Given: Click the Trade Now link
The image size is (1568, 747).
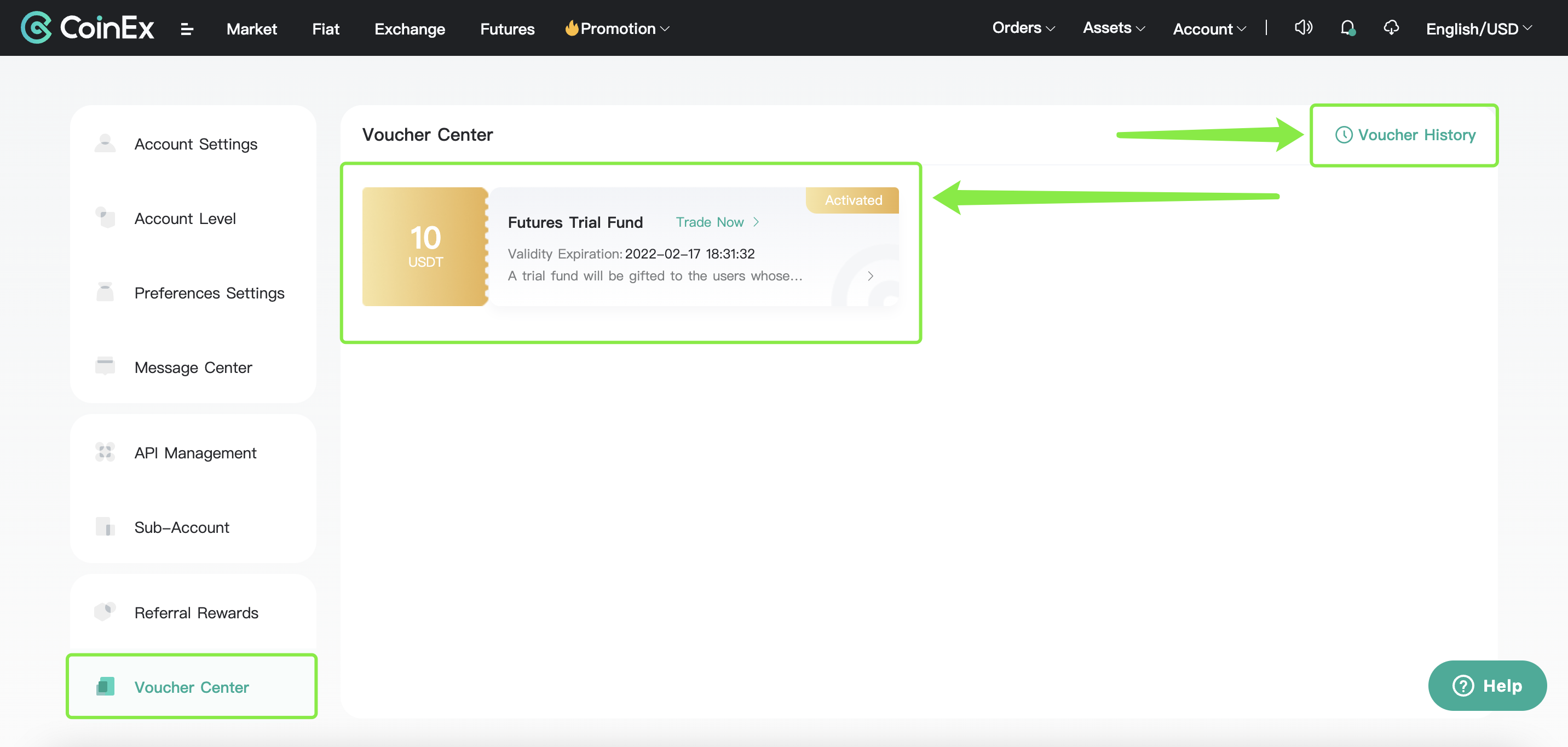Looking at the screenshot, I should point(718,222).
